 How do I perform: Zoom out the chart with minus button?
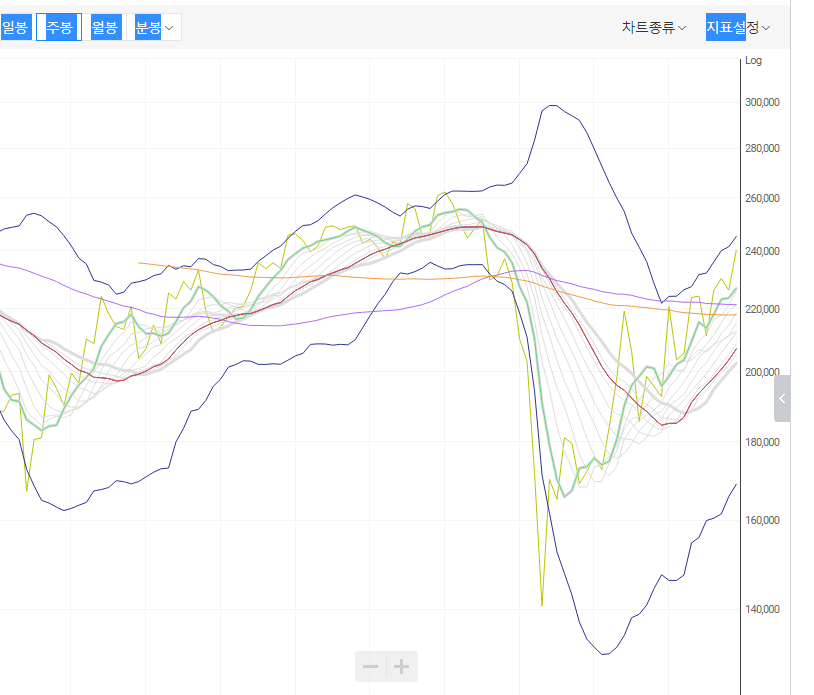coord(371,666)
